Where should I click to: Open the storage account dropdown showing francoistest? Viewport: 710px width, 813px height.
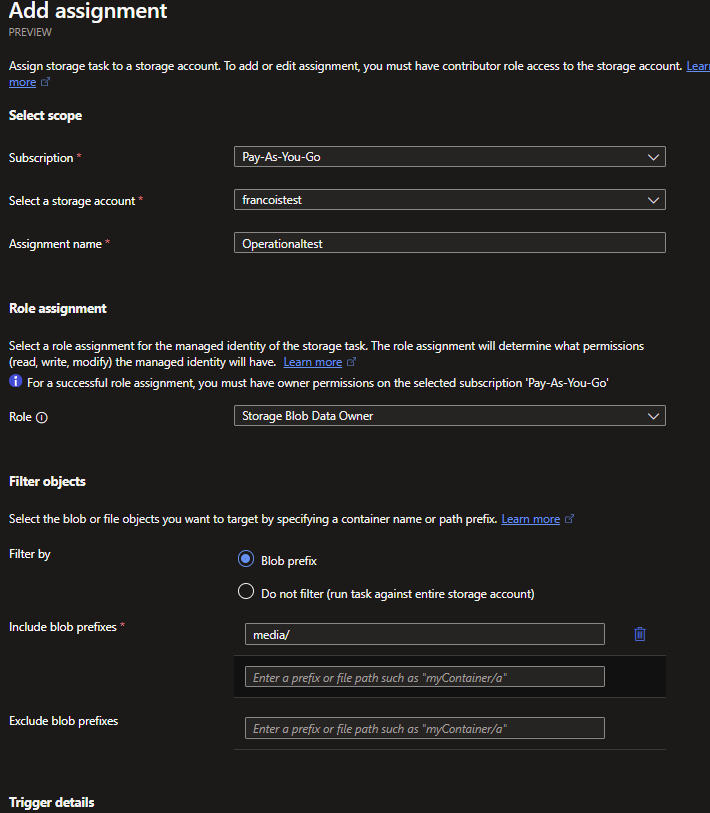pos(450,200)
